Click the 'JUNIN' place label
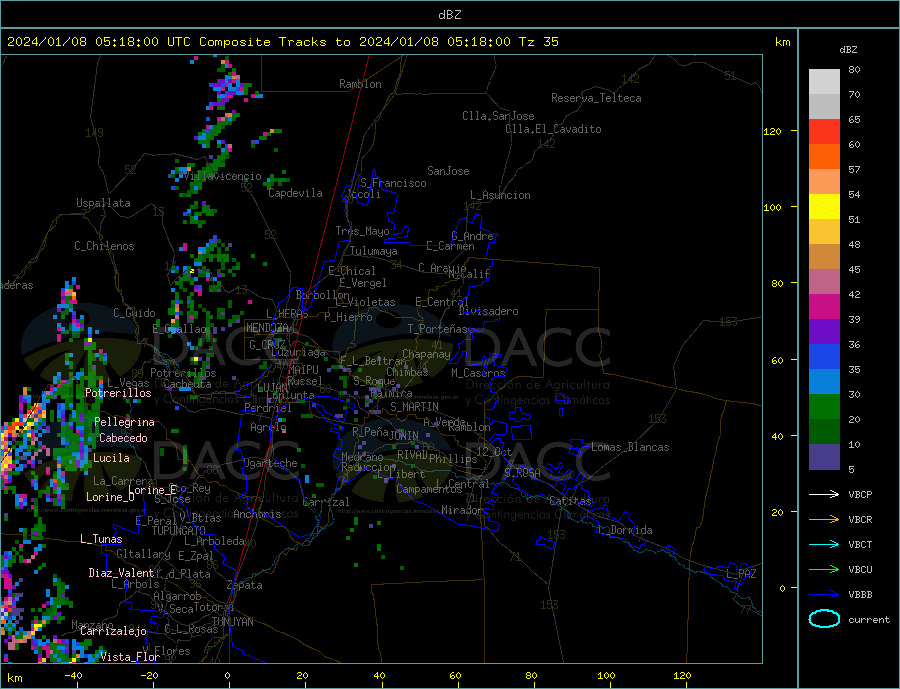 coord(404,436)
